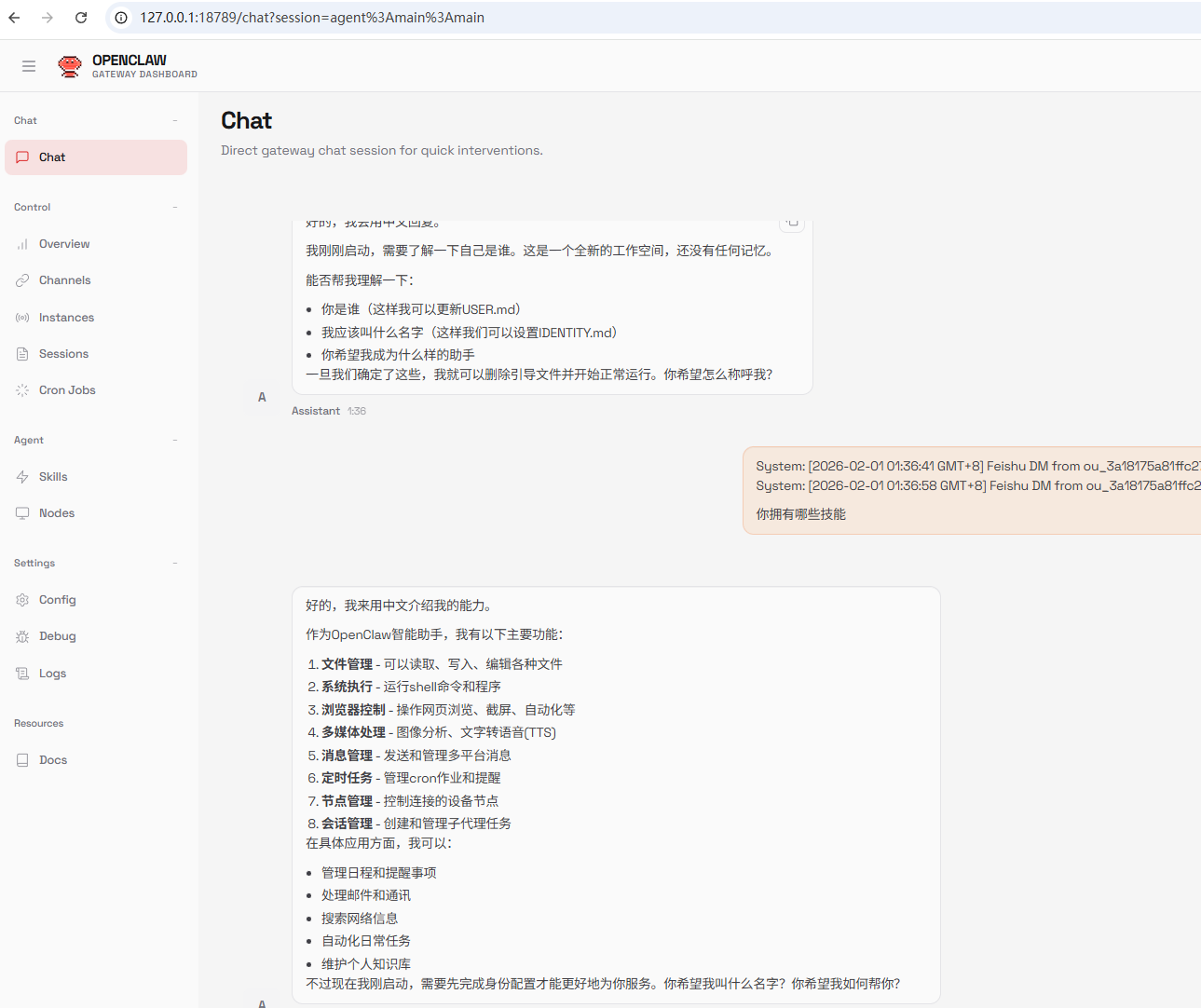
Task: Open the Nodes page
Action: pos(96,513)
